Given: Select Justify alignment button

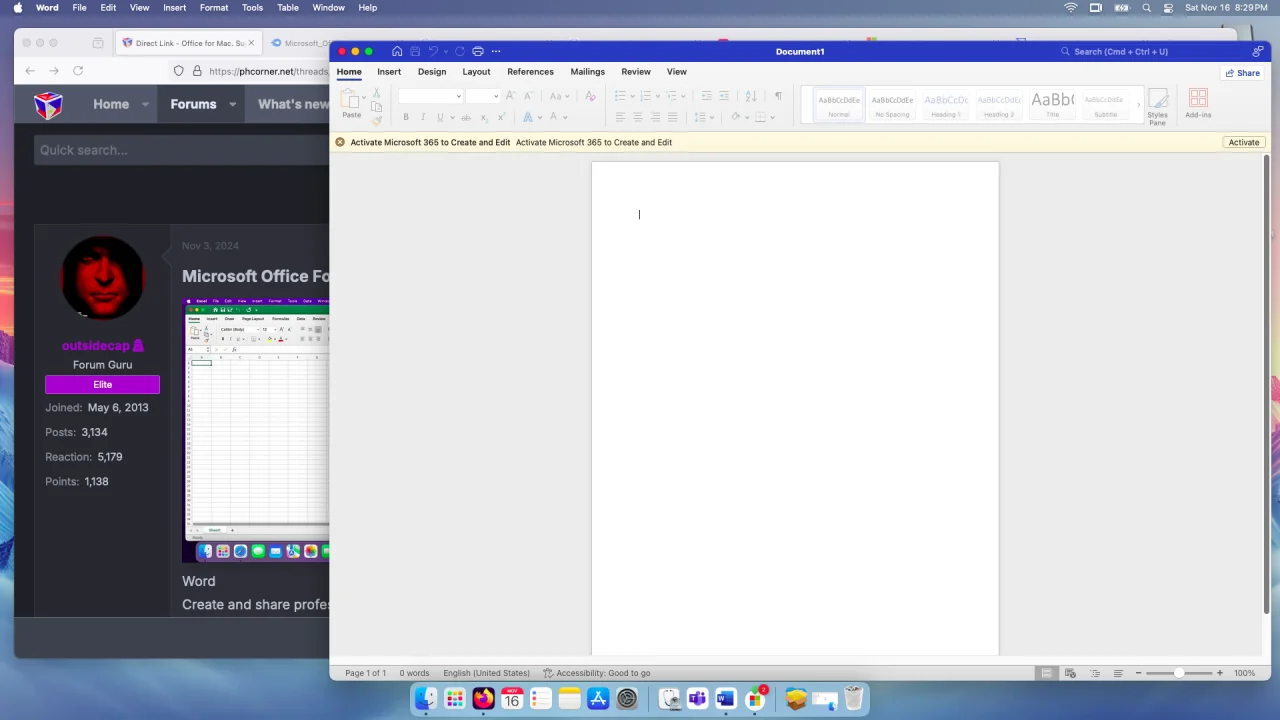Looking at the screenshot, I should coord(672,117).
